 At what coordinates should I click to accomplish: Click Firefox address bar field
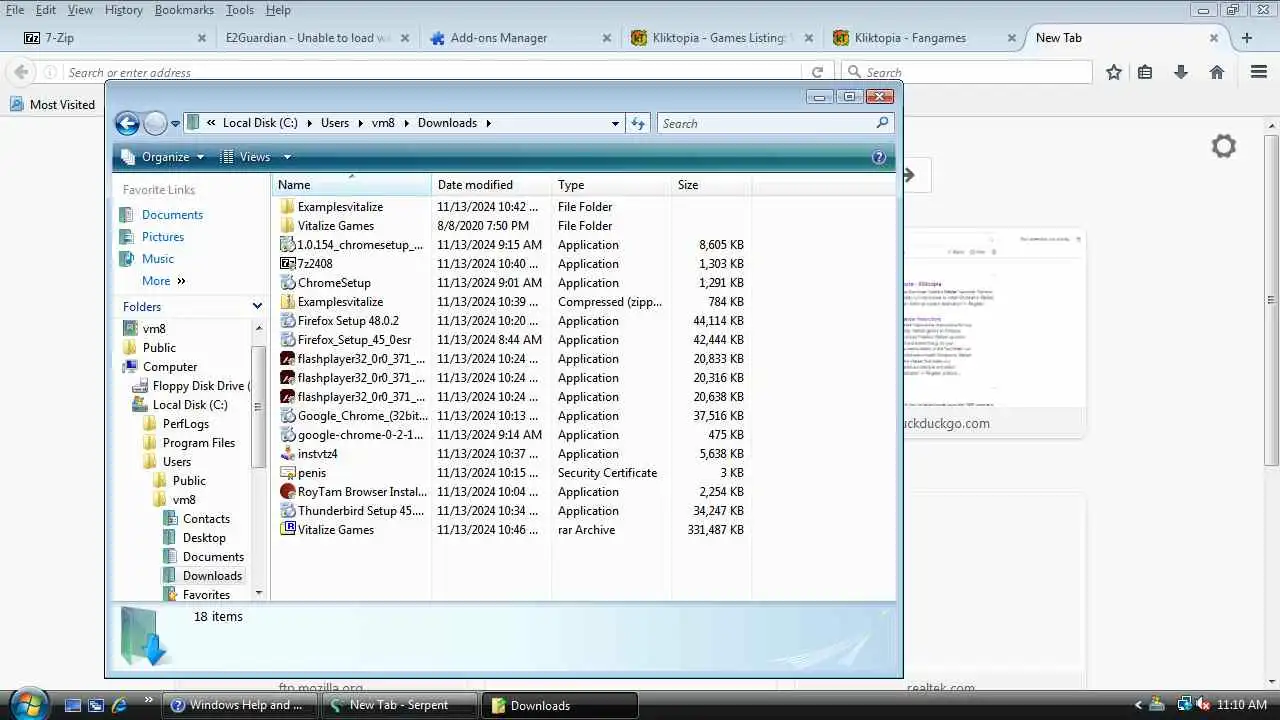tap(432, 72)
